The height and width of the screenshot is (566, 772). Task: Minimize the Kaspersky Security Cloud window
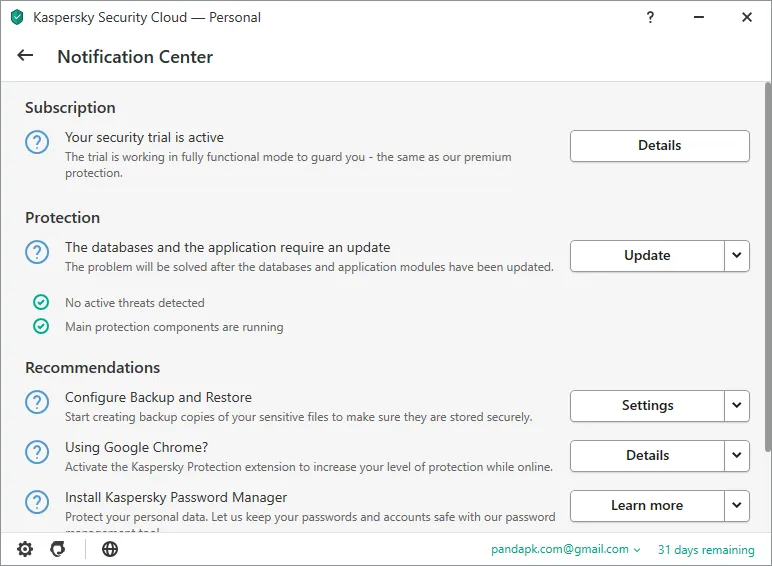pos(699,17)
